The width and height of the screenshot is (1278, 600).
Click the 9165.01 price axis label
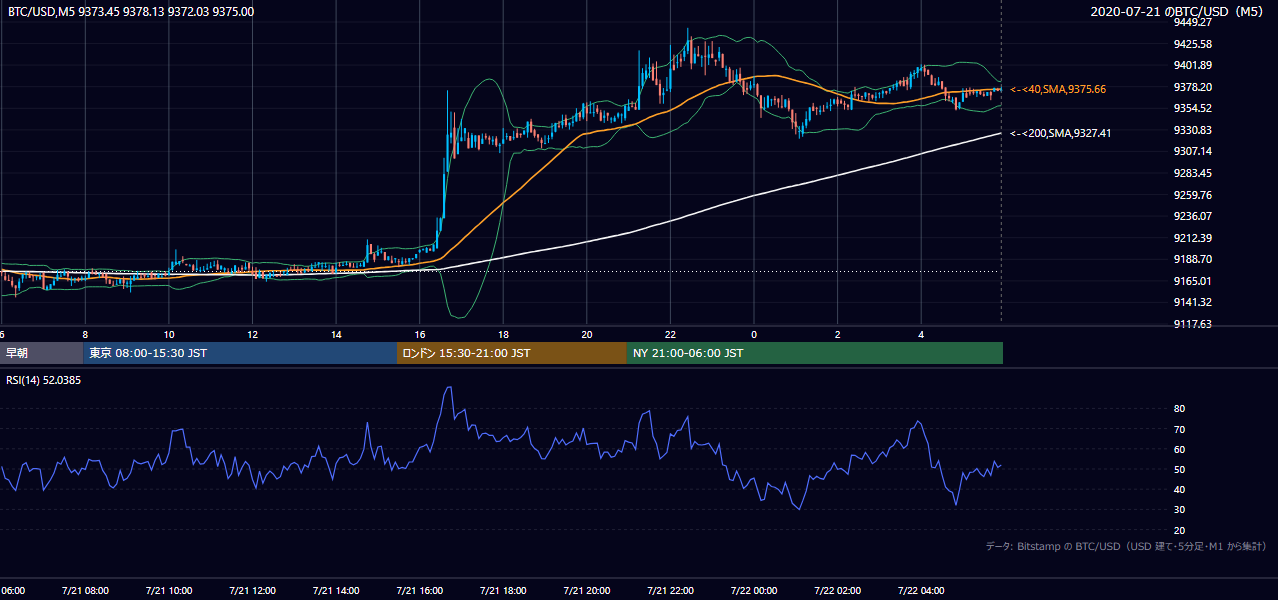pos(1192,281)
